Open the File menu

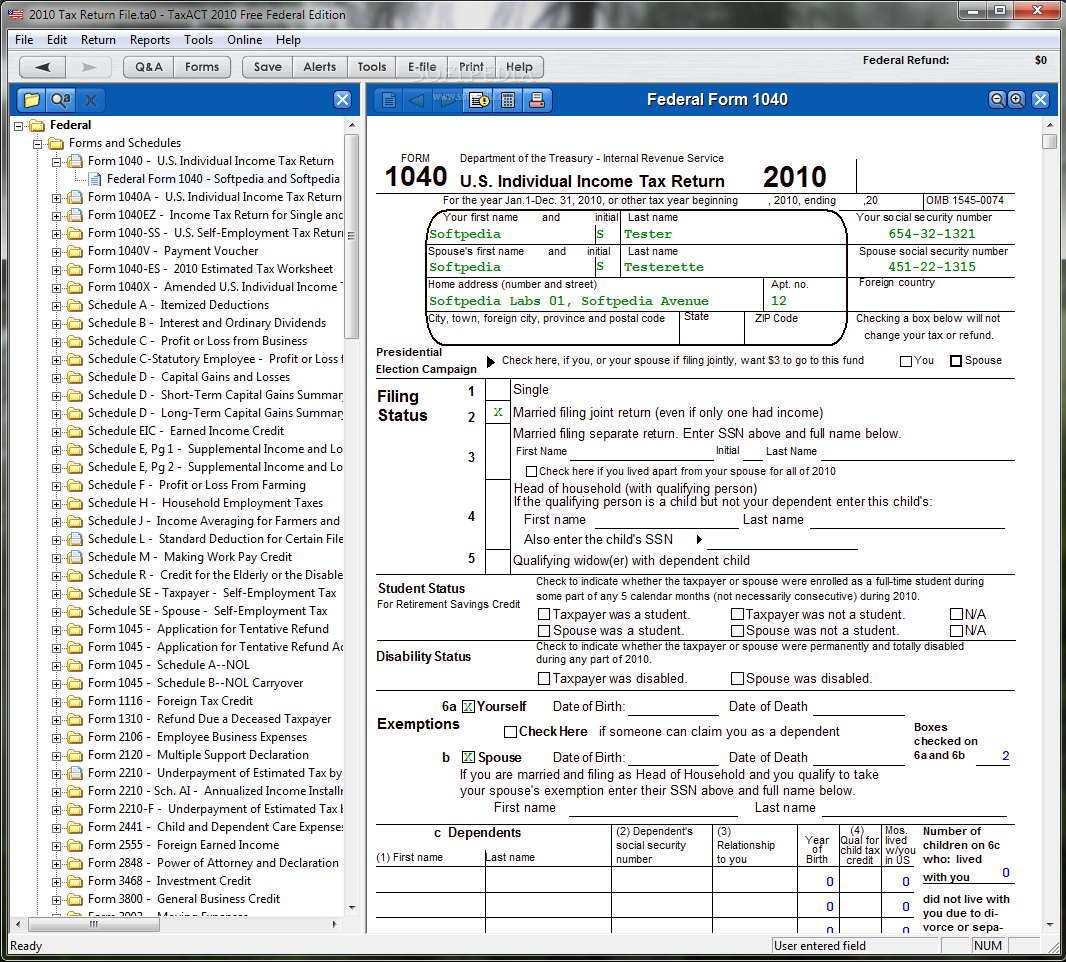[24, 40]
